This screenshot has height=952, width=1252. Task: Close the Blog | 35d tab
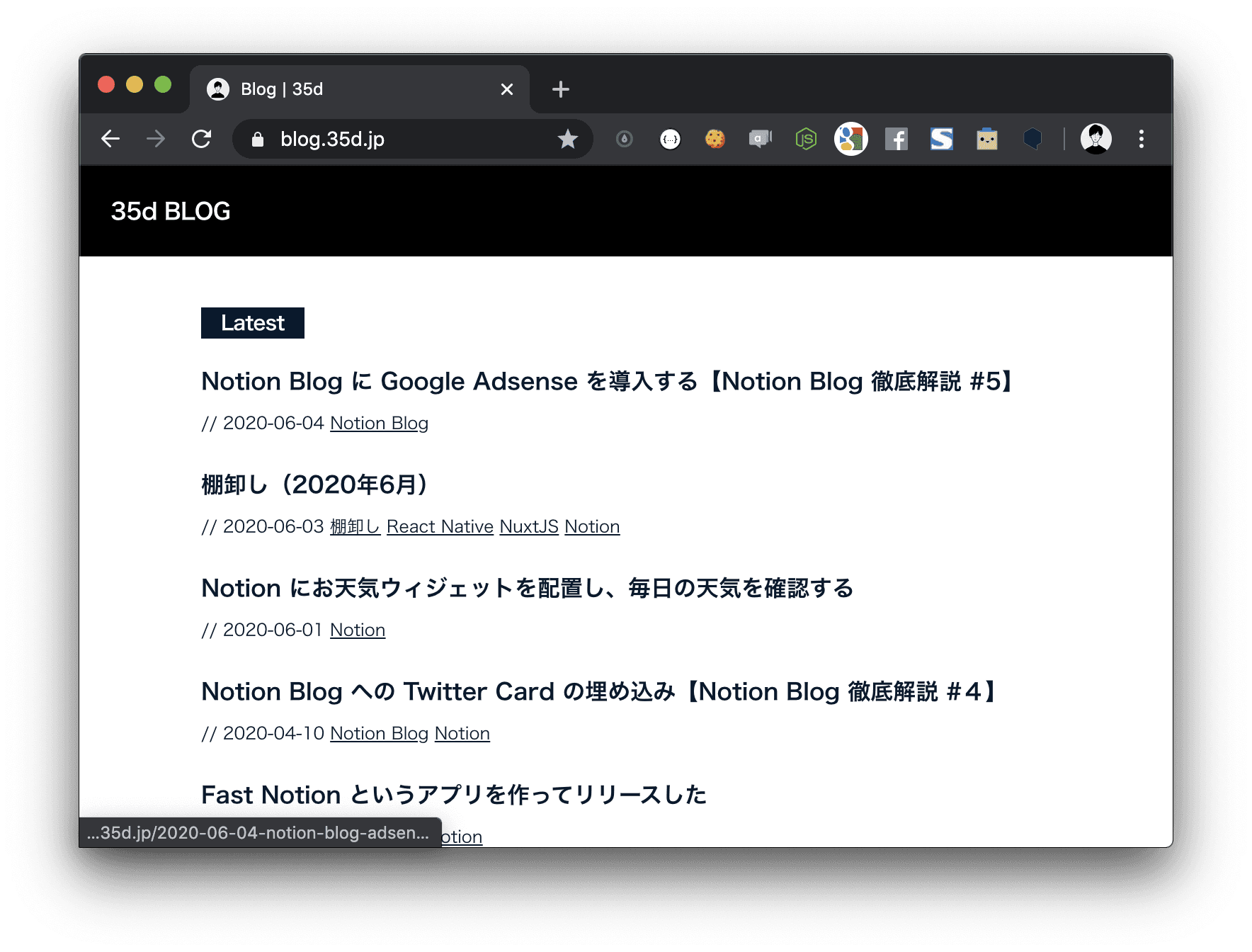point(507,89)
